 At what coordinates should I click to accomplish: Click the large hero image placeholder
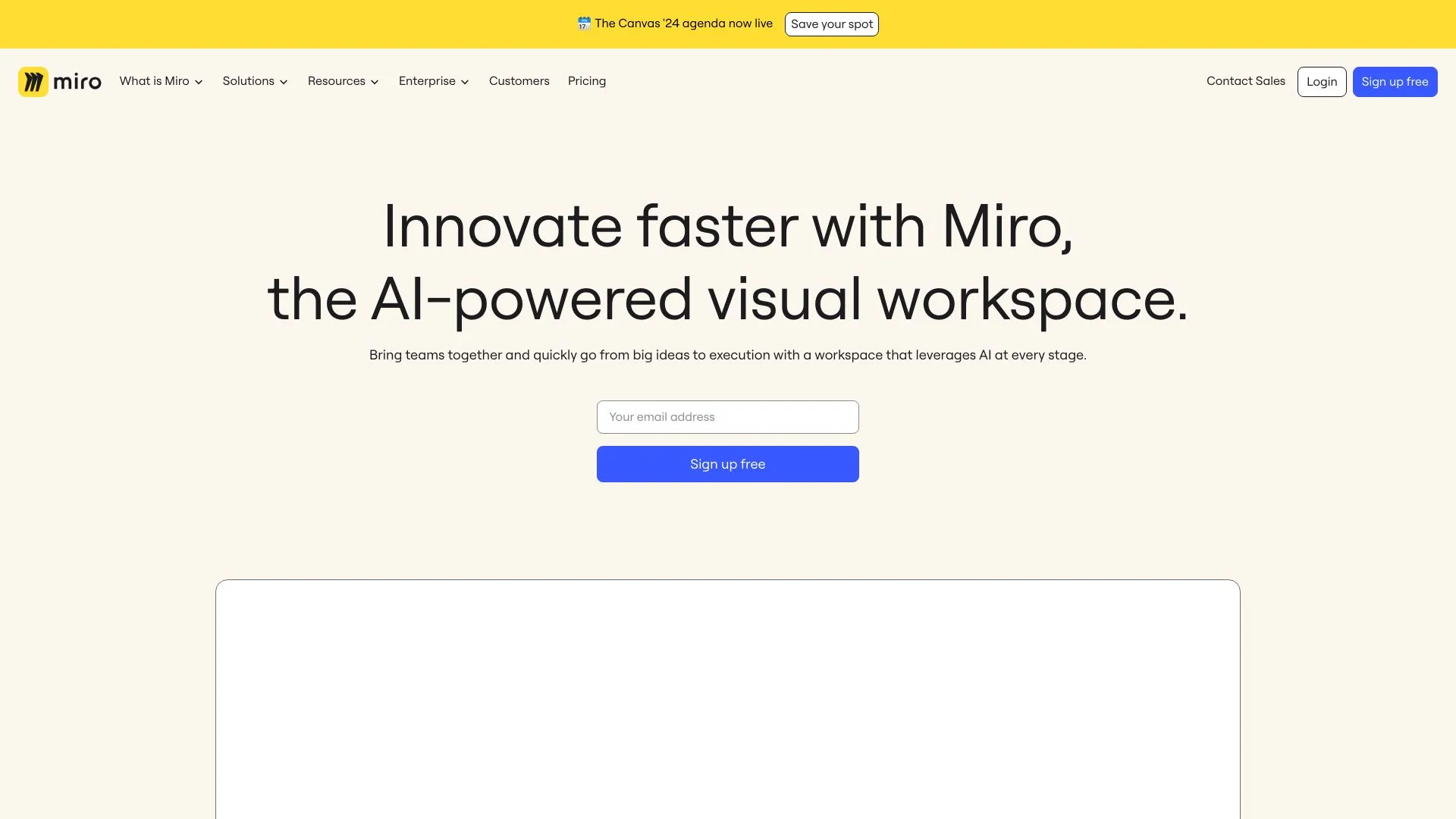(x=727, y=698)
